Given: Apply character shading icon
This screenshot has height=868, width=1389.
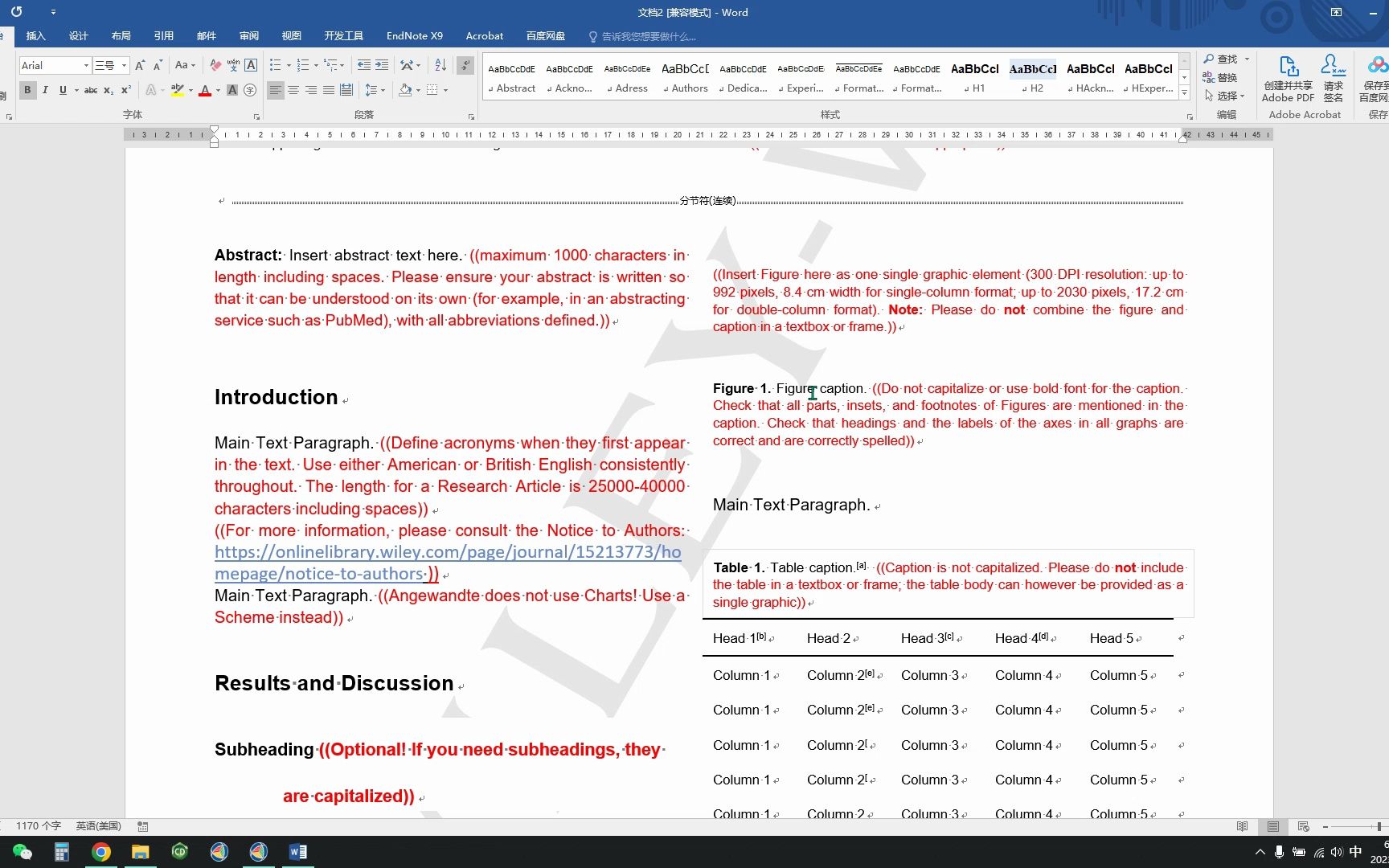Looking at the screenshot, I should click(232, 90).
